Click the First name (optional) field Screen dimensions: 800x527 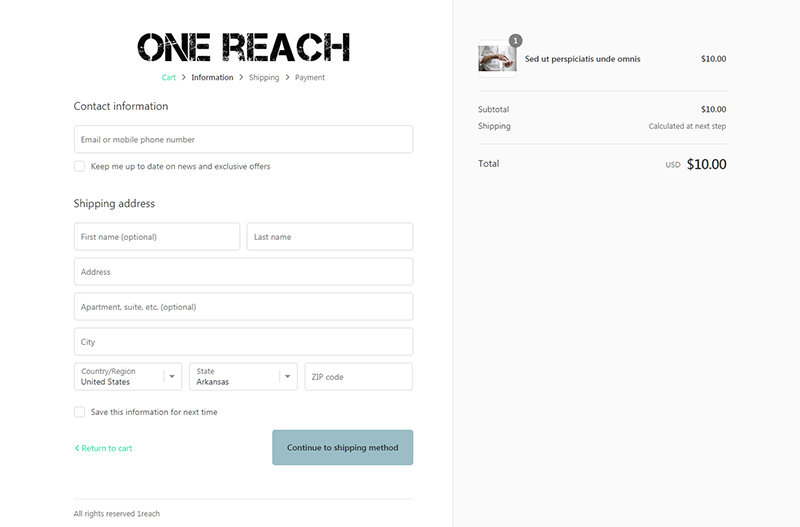pos(157,237)
